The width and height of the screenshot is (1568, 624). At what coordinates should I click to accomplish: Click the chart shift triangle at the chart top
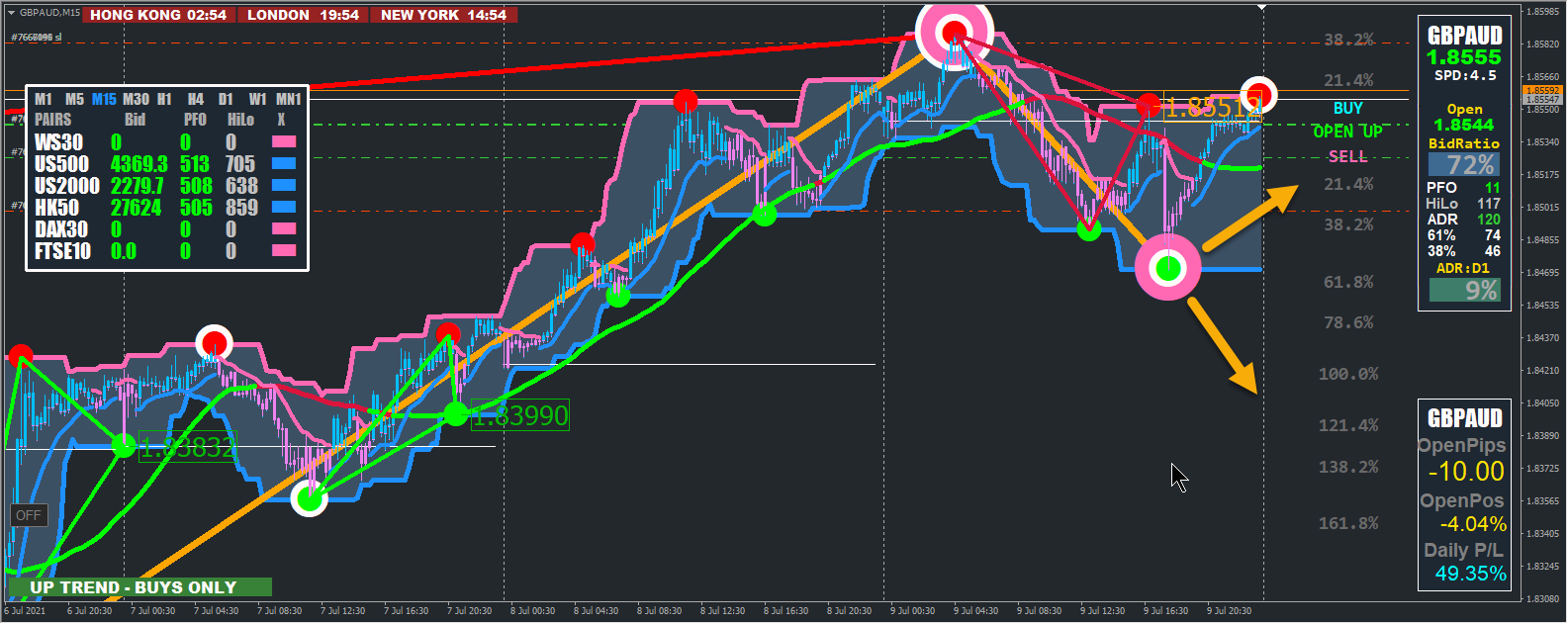coord(1261,7)
